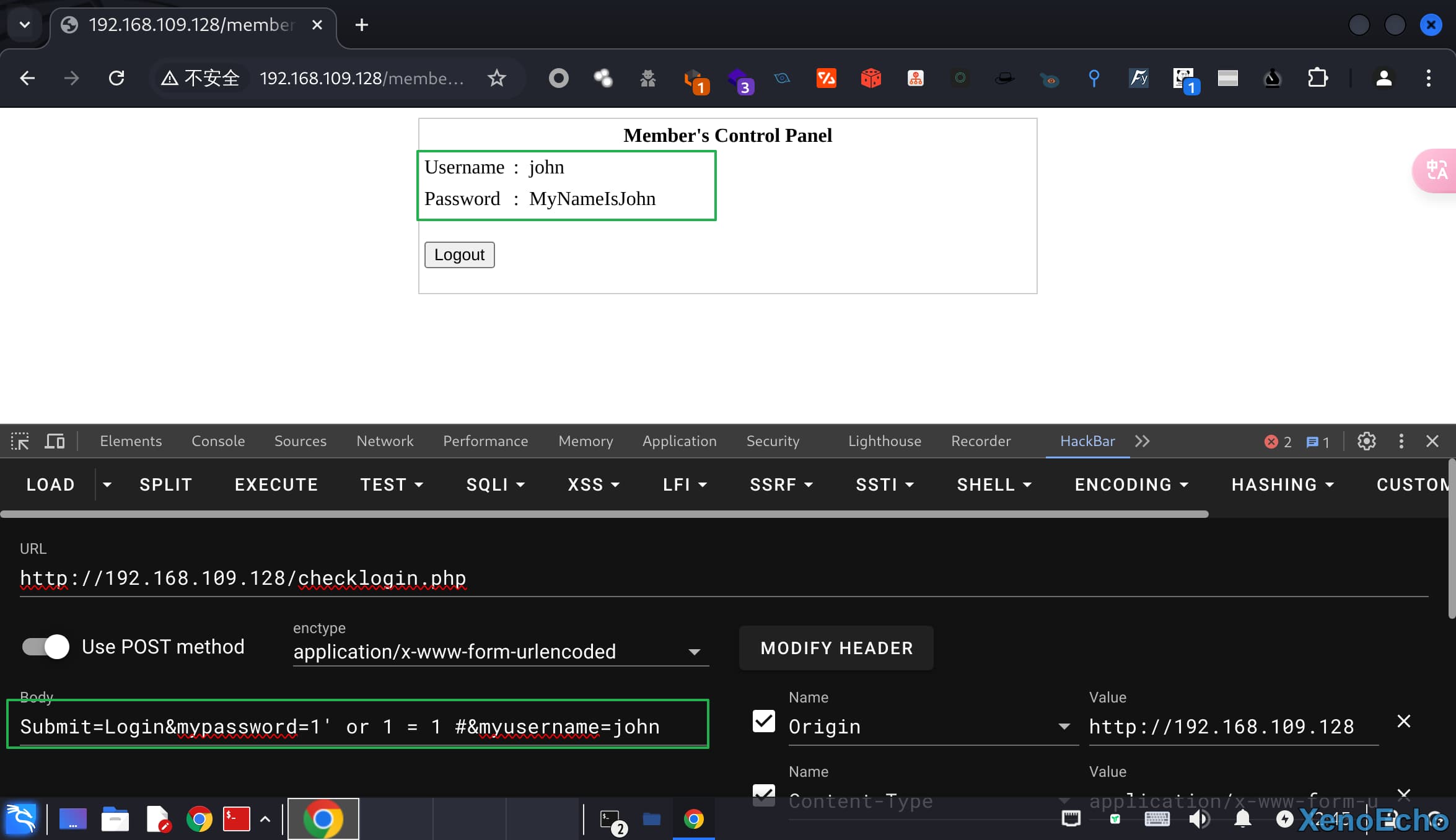Screen dimensions: 1456x840
Task: Open the Origin header name dropdown
Action: [x=1064, y=726]
